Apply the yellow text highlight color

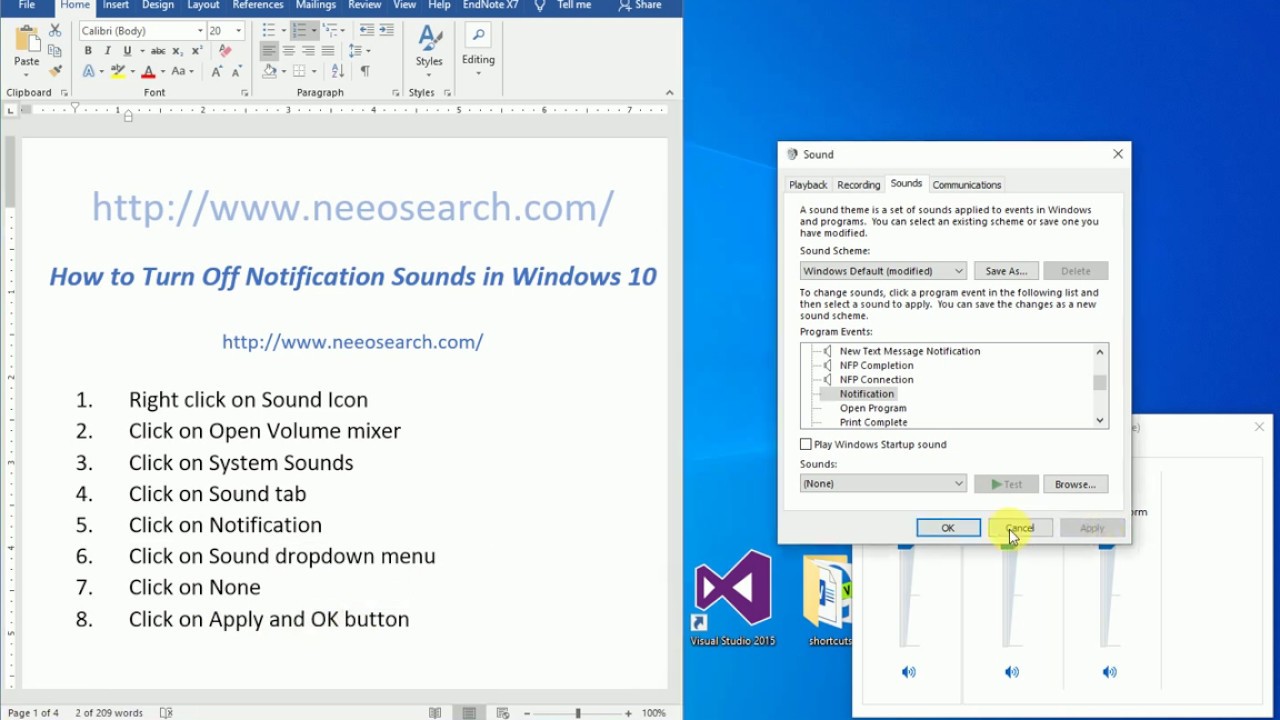(x=118, y=71)
